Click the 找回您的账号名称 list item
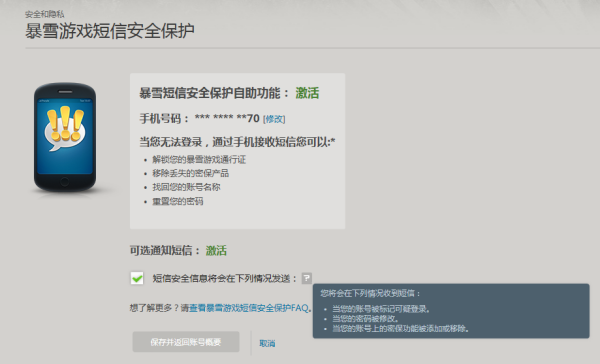Screen dimensions: 600x364 coord(186,187)
